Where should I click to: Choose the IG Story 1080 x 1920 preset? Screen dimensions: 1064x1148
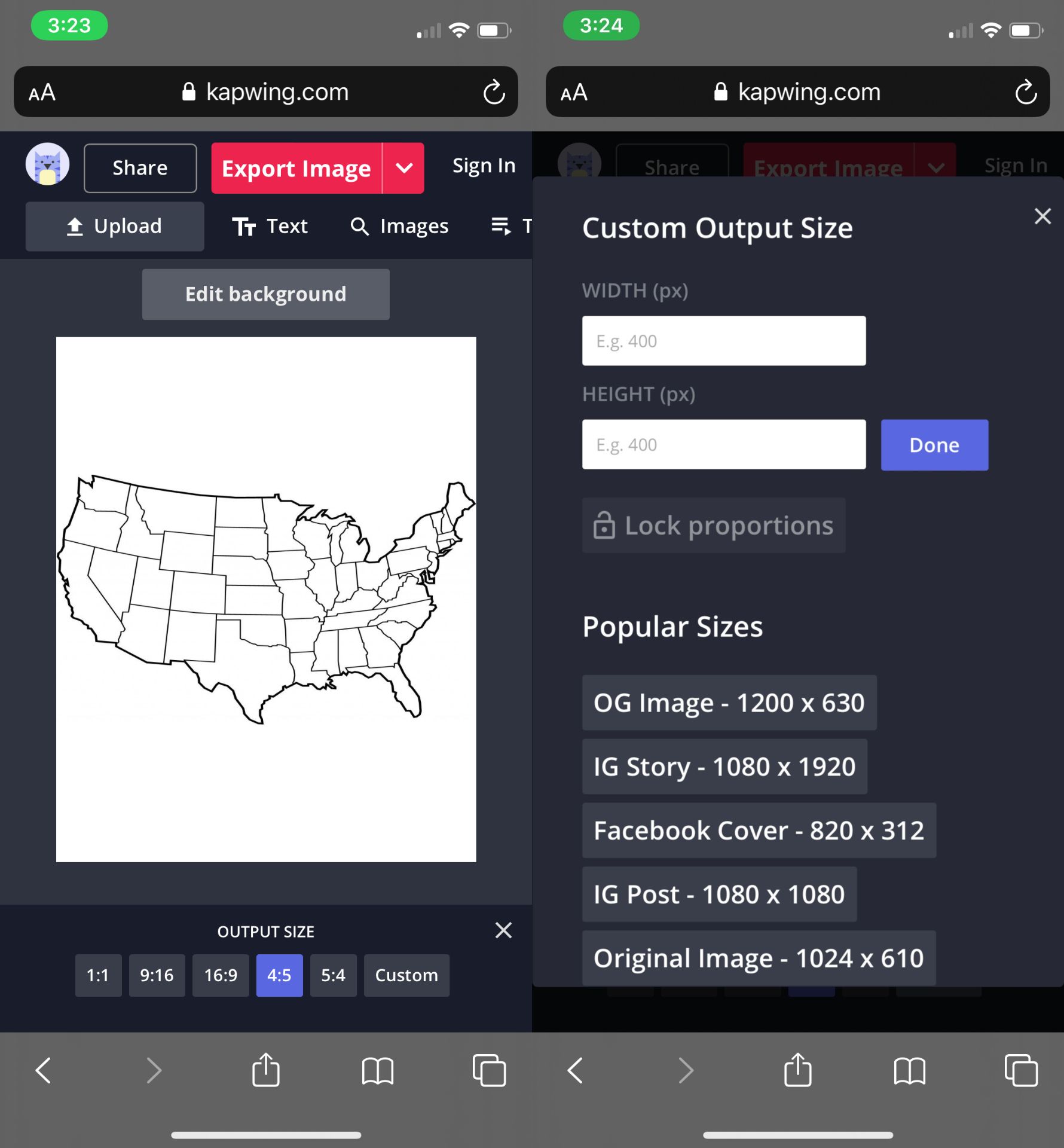723,767
